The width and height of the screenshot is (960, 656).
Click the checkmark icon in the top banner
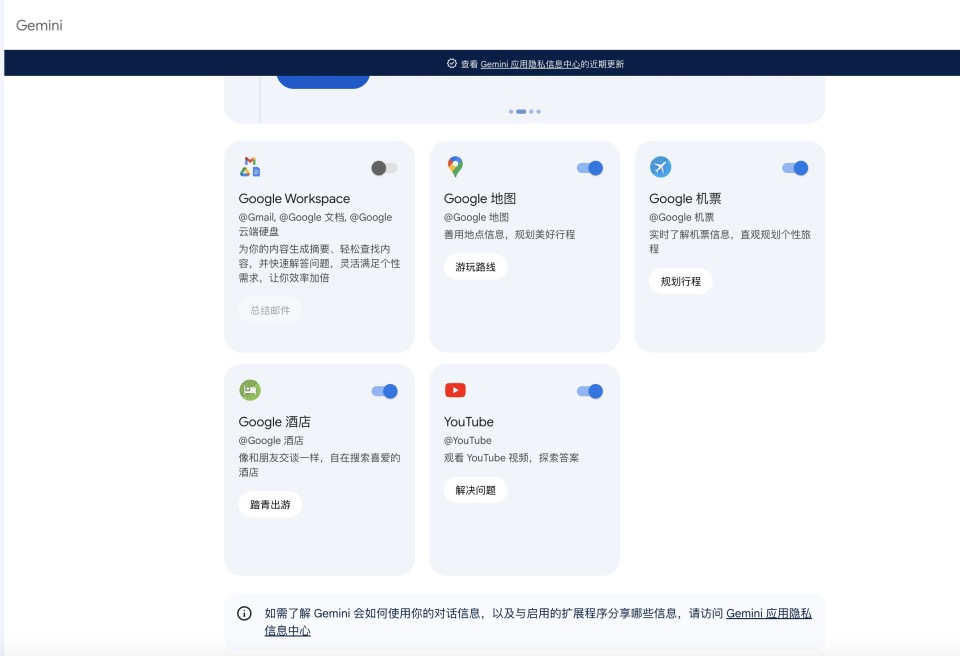(x=452, y=62)
